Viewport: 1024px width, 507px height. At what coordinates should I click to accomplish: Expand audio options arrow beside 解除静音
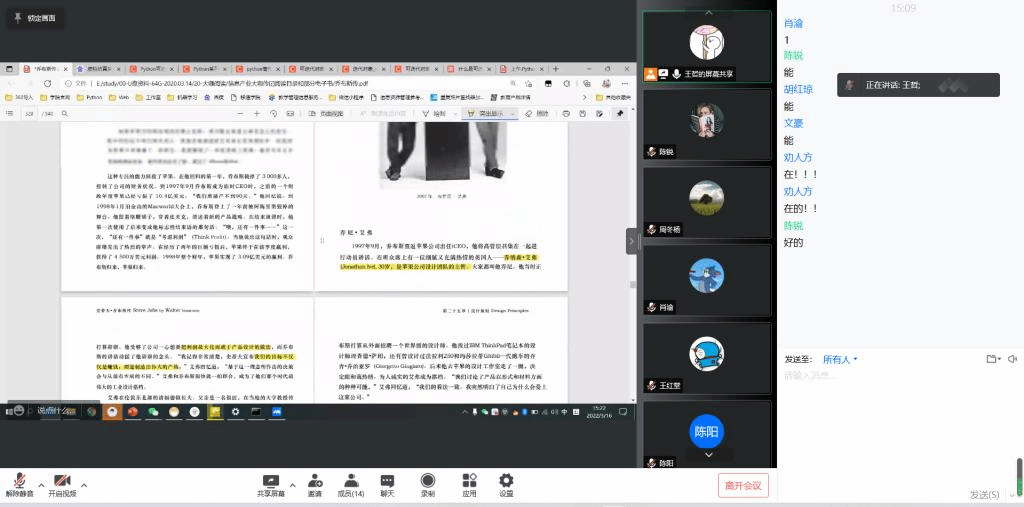pyautogui.click(x=40, y=485)
